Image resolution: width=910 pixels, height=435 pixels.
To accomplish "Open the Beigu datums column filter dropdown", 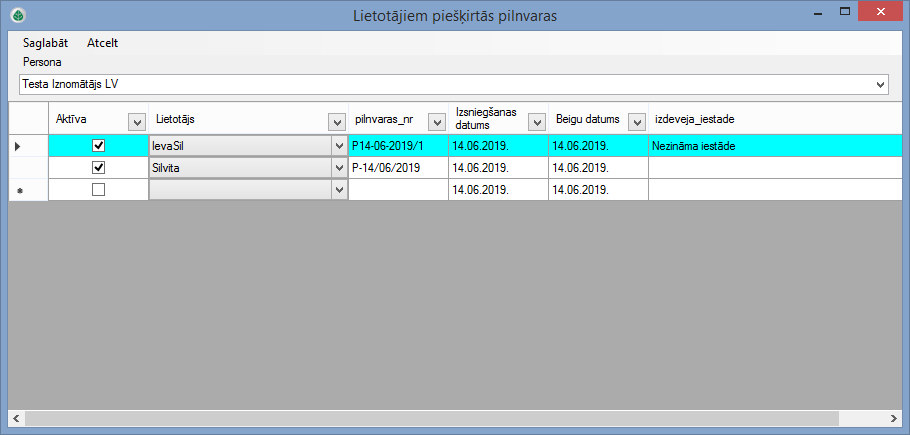I will [x=637, y=122].
